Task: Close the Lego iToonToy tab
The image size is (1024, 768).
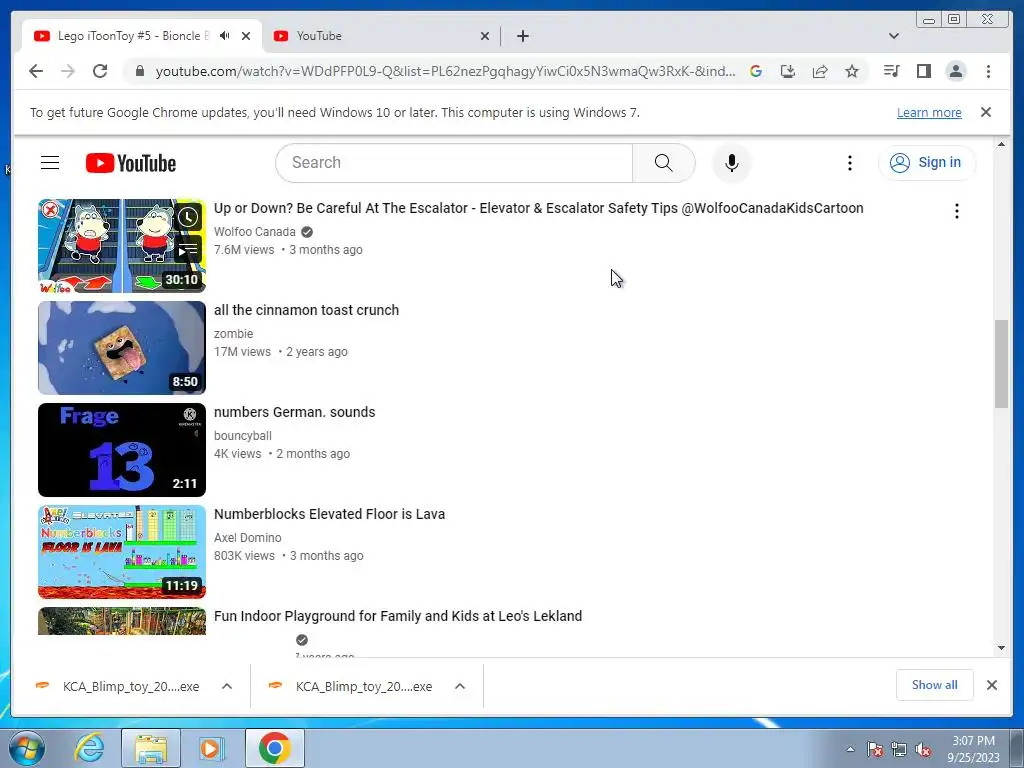Action: pyautogui.click(x=246, y=36)
